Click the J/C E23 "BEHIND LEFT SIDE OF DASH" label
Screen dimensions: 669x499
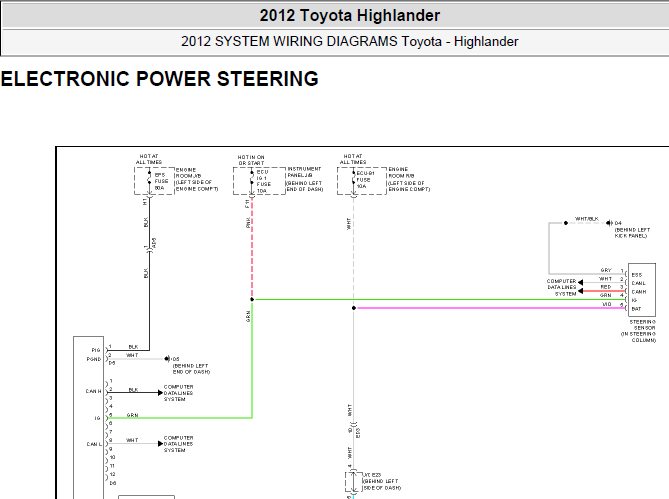coord(381,481)
